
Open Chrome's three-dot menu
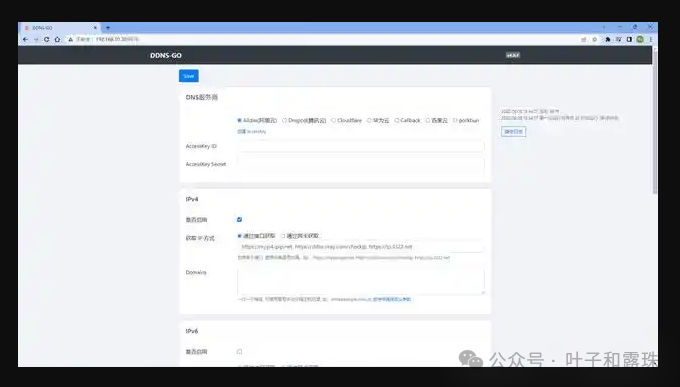click(x=651, y=39)
